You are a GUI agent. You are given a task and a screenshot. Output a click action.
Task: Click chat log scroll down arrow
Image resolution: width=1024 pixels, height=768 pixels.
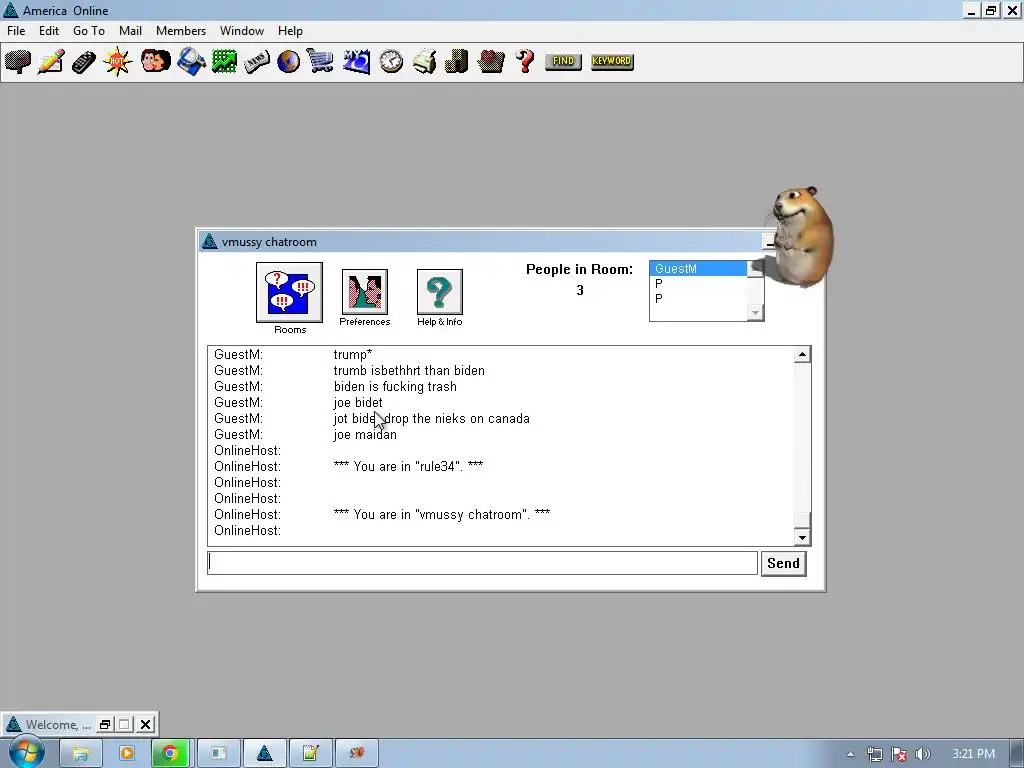pos(803,537)
